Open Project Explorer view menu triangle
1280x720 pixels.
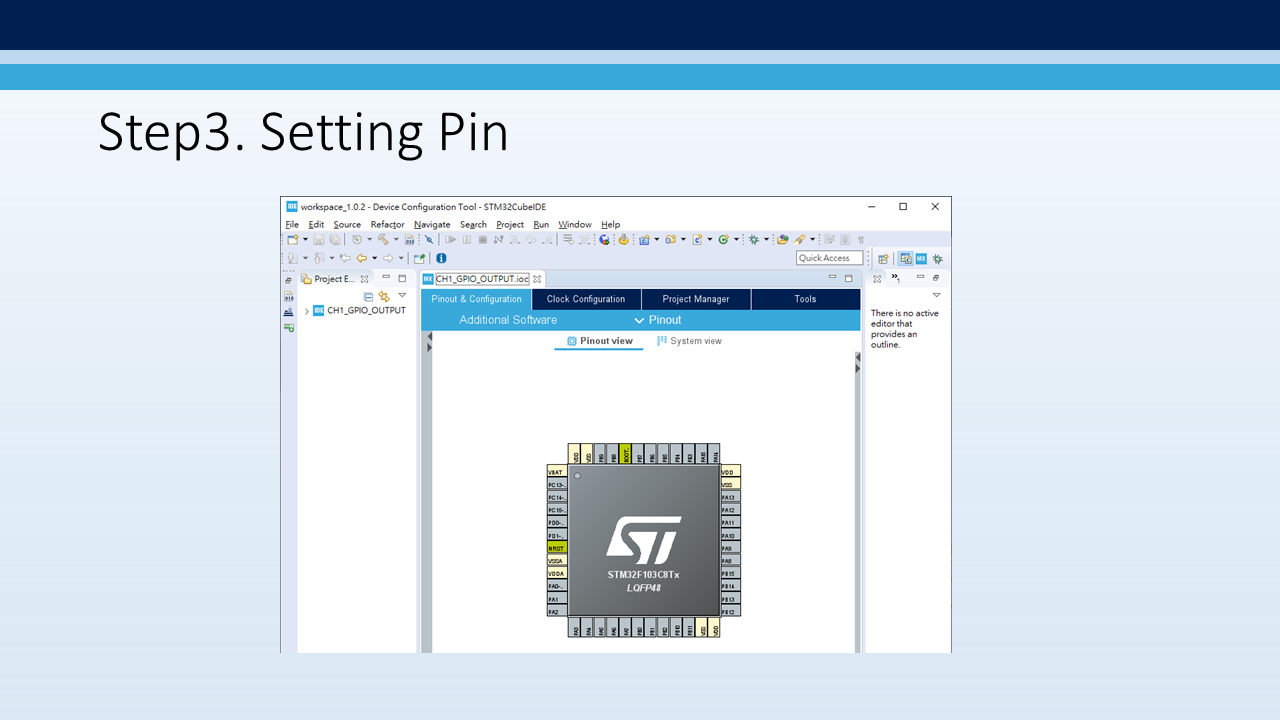point(402,295)
